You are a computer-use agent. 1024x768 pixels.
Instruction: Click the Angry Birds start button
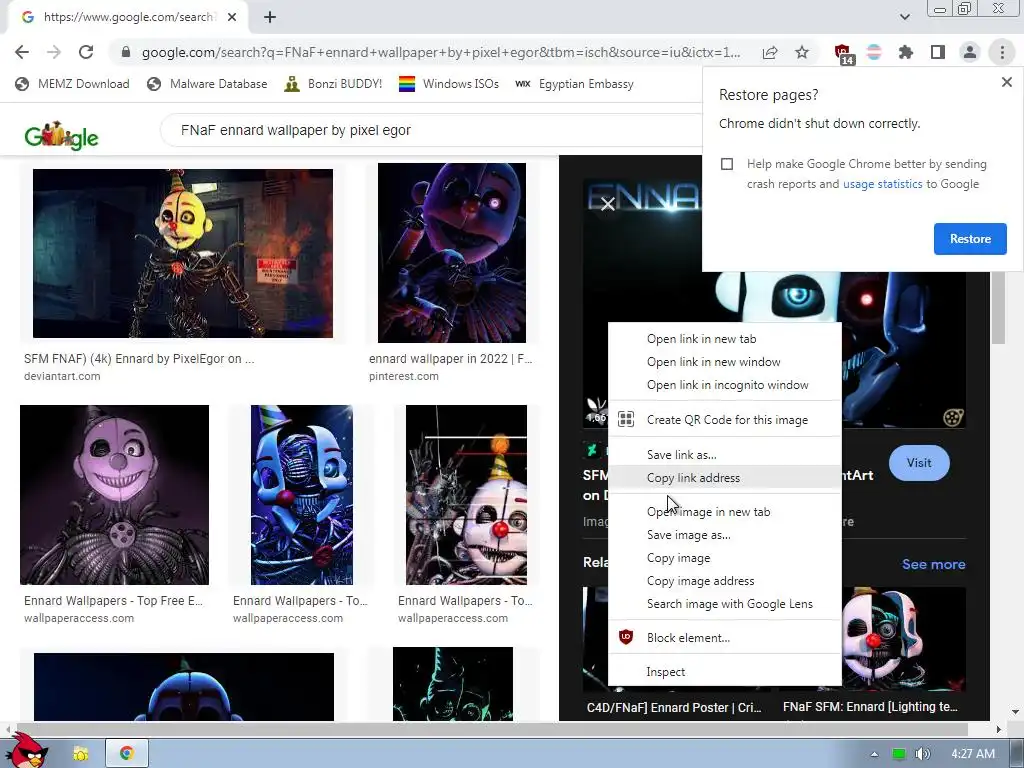click(27, 751)
